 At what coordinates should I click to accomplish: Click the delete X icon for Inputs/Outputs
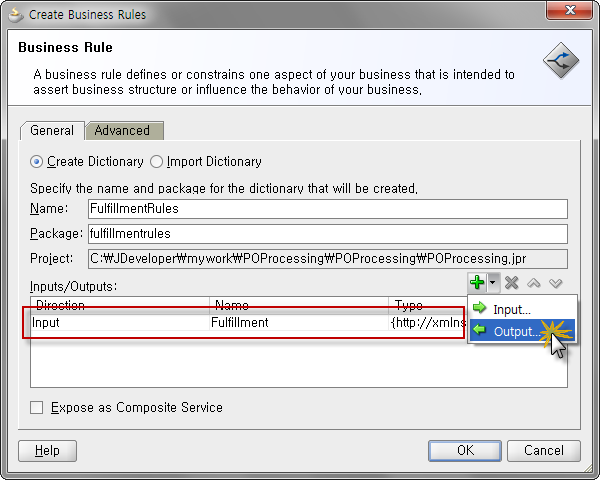(512, 283)
